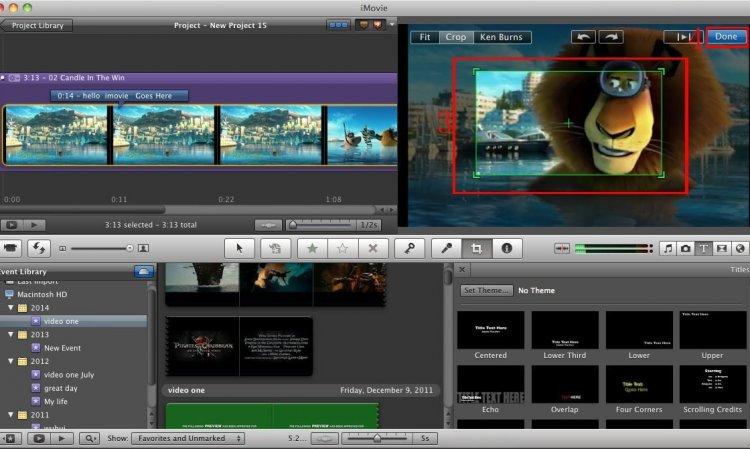Select the crop and rotate tool
The width and height of the screenshot is (750, 449).
point(476,248)
